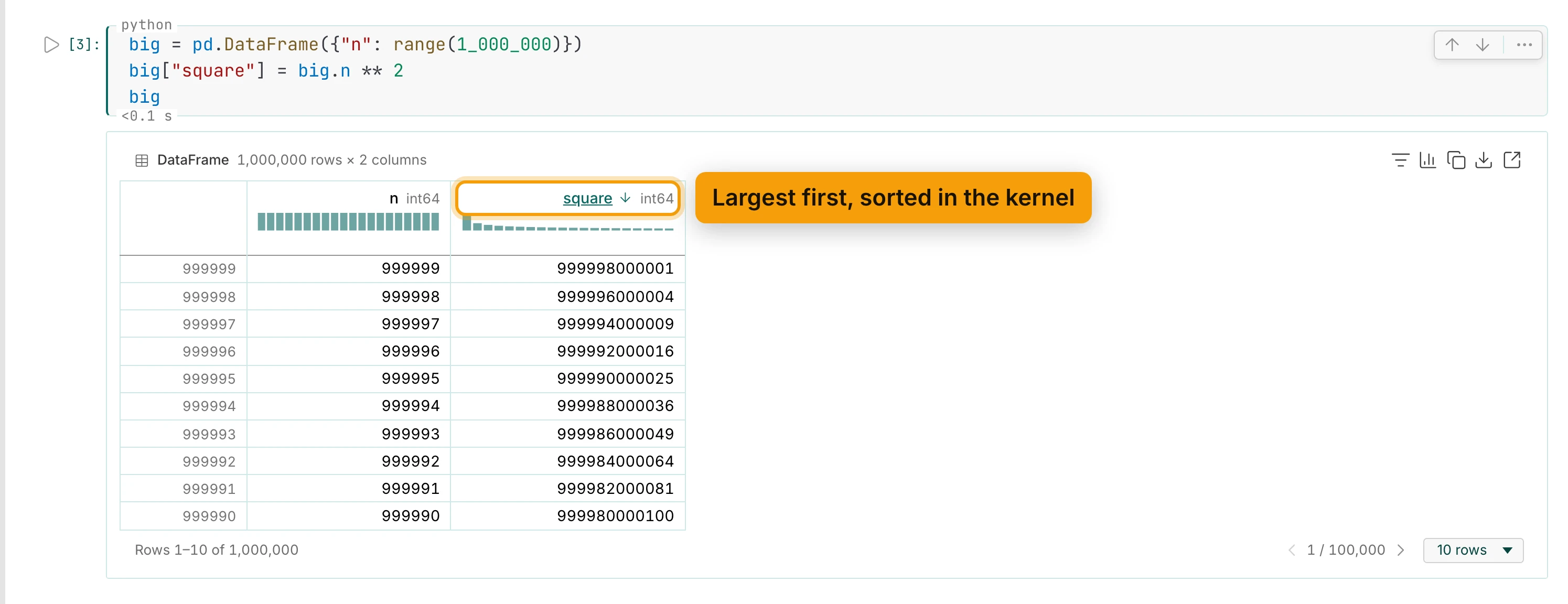
Task: Select cell value 999992000016
Action: [615, 351]
